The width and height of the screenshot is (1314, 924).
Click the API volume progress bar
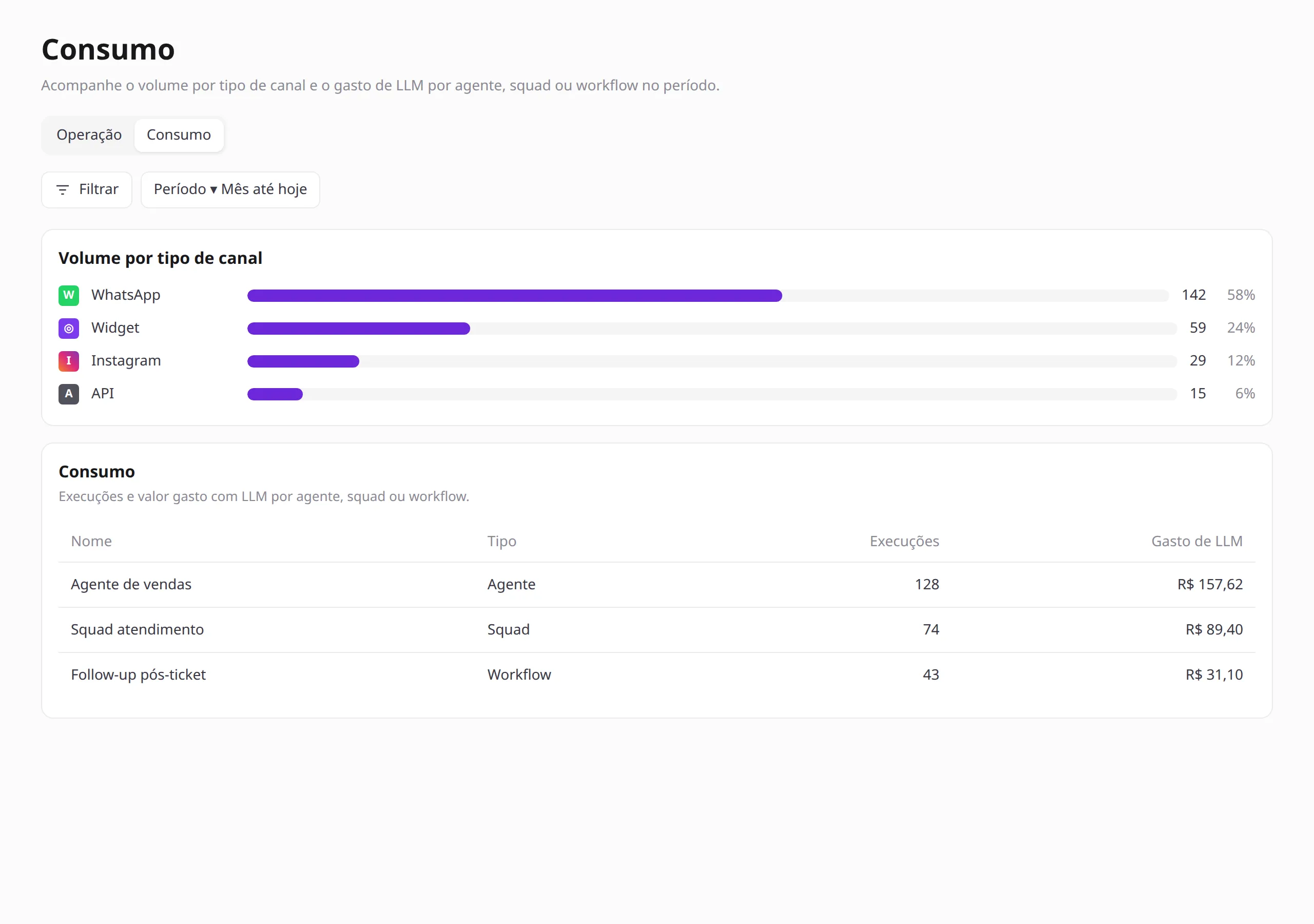pyautogui.click(x=712, y=394)
